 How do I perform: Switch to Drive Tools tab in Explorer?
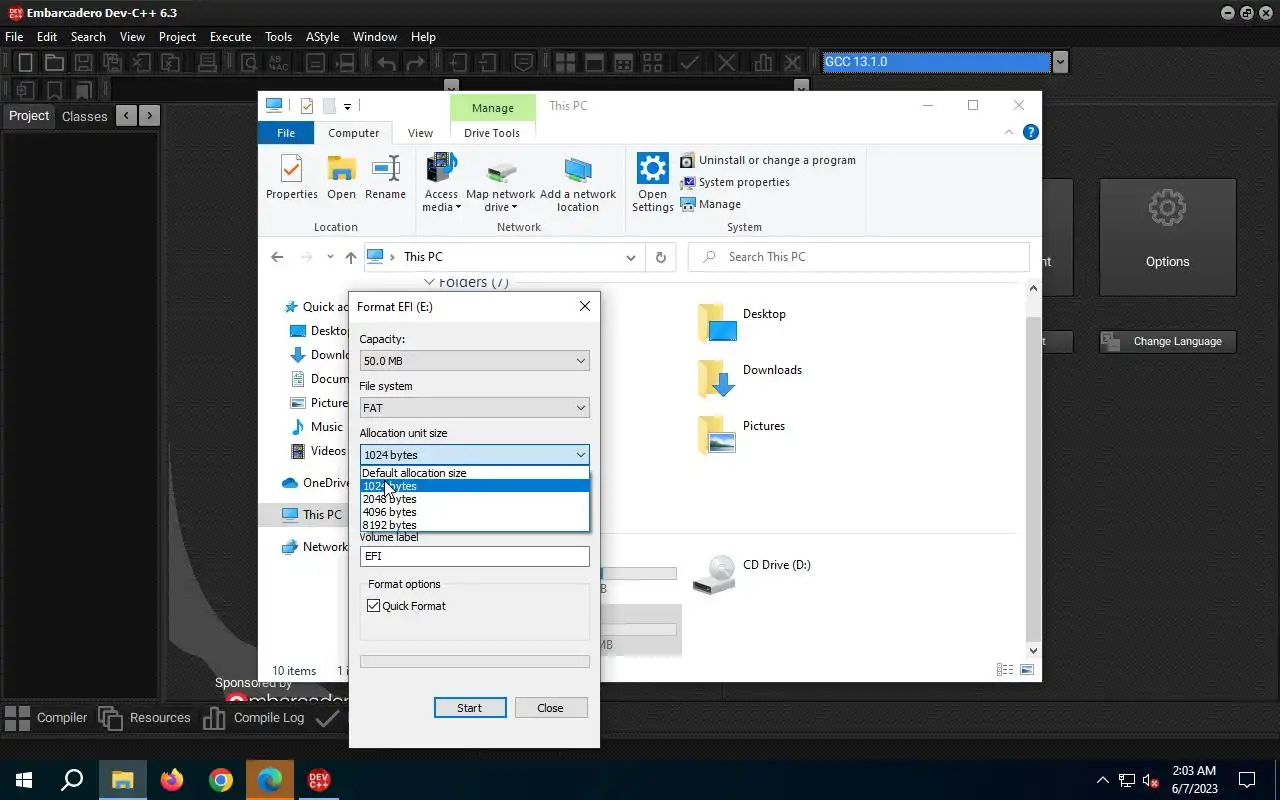pos(492,133)
